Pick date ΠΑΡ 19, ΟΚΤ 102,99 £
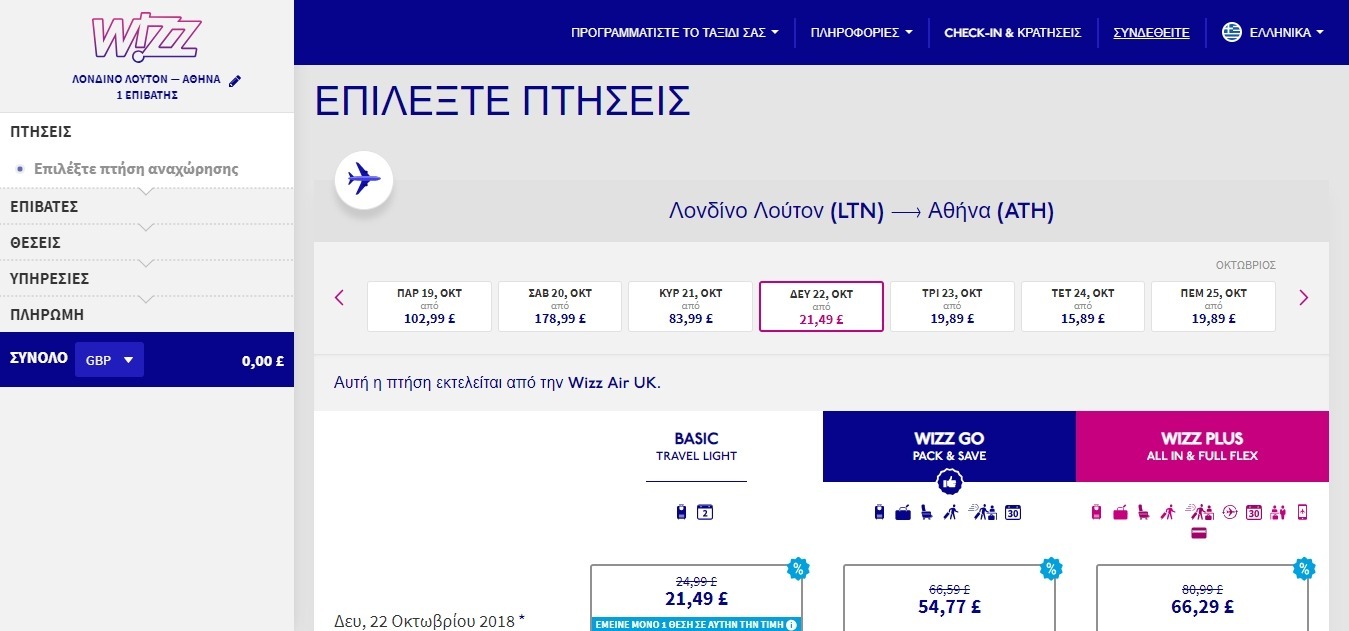The image size is (1349, 631). (430, 306)
